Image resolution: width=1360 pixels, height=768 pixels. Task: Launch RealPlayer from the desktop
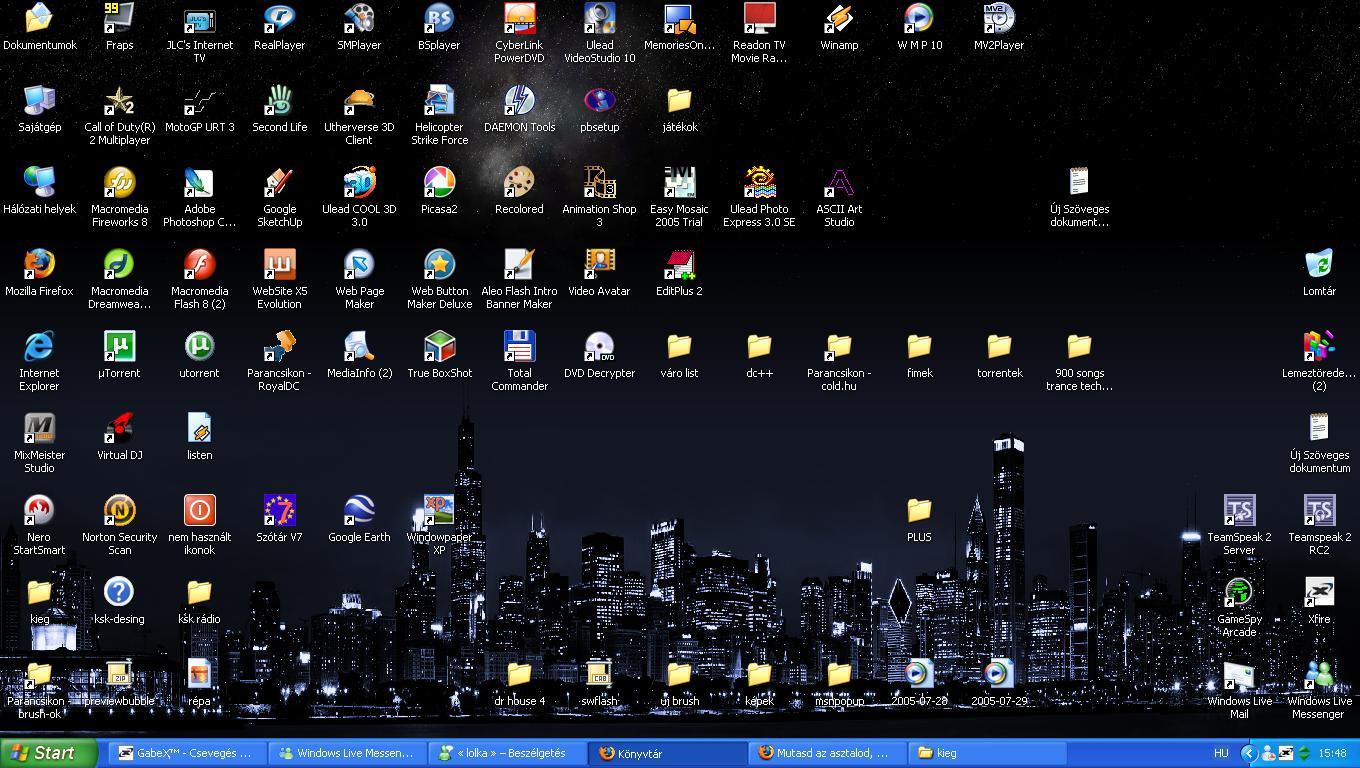coord(279,27)
